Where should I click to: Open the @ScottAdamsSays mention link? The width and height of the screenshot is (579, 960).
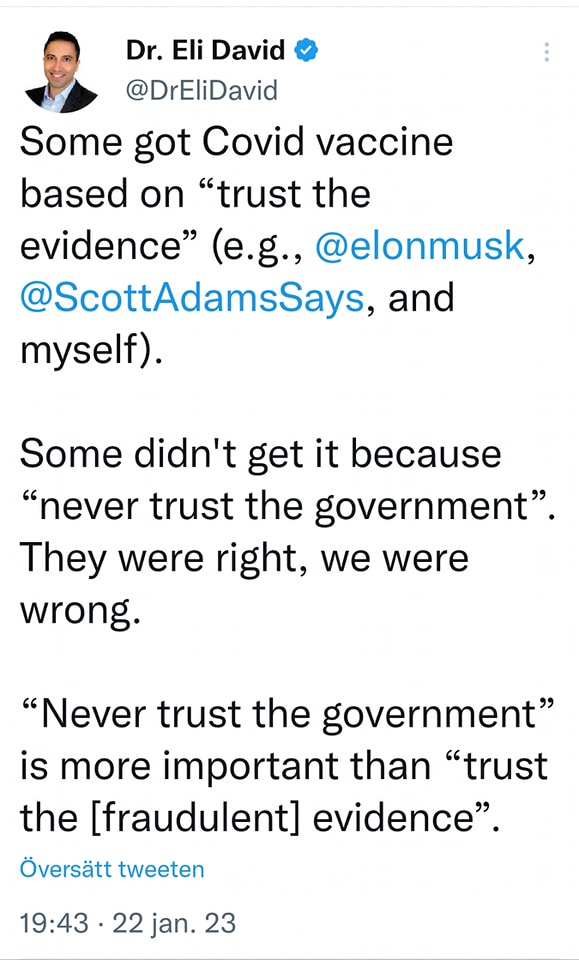(x=192, y=298)
